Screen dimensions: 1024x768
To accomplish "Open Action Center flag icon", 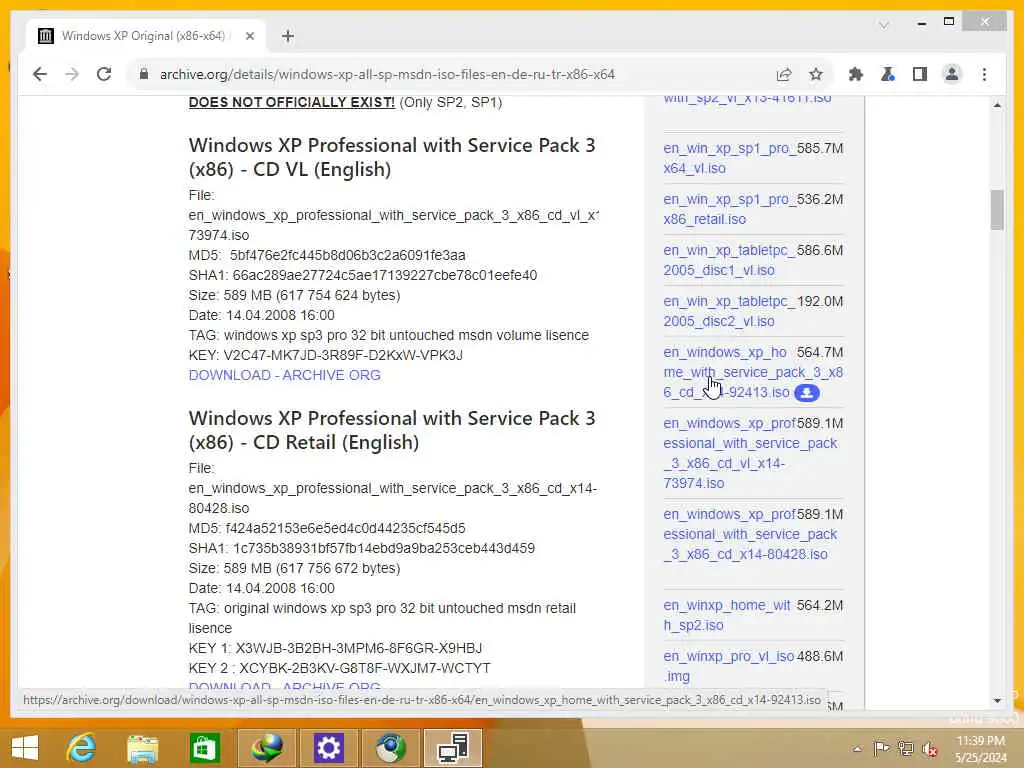I will [881, 748].
